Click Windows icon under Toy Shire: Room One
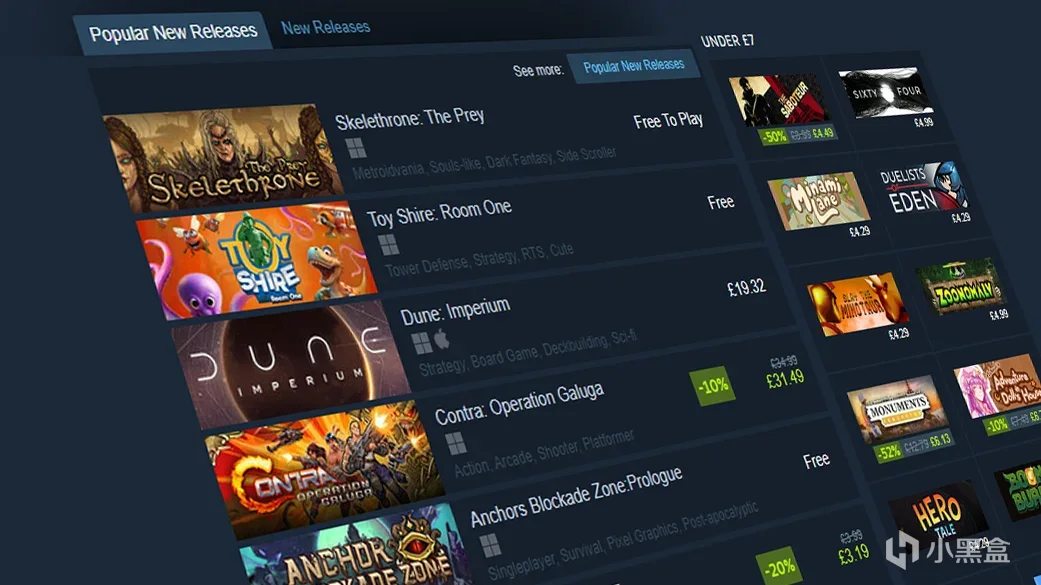 click(389, 244)
